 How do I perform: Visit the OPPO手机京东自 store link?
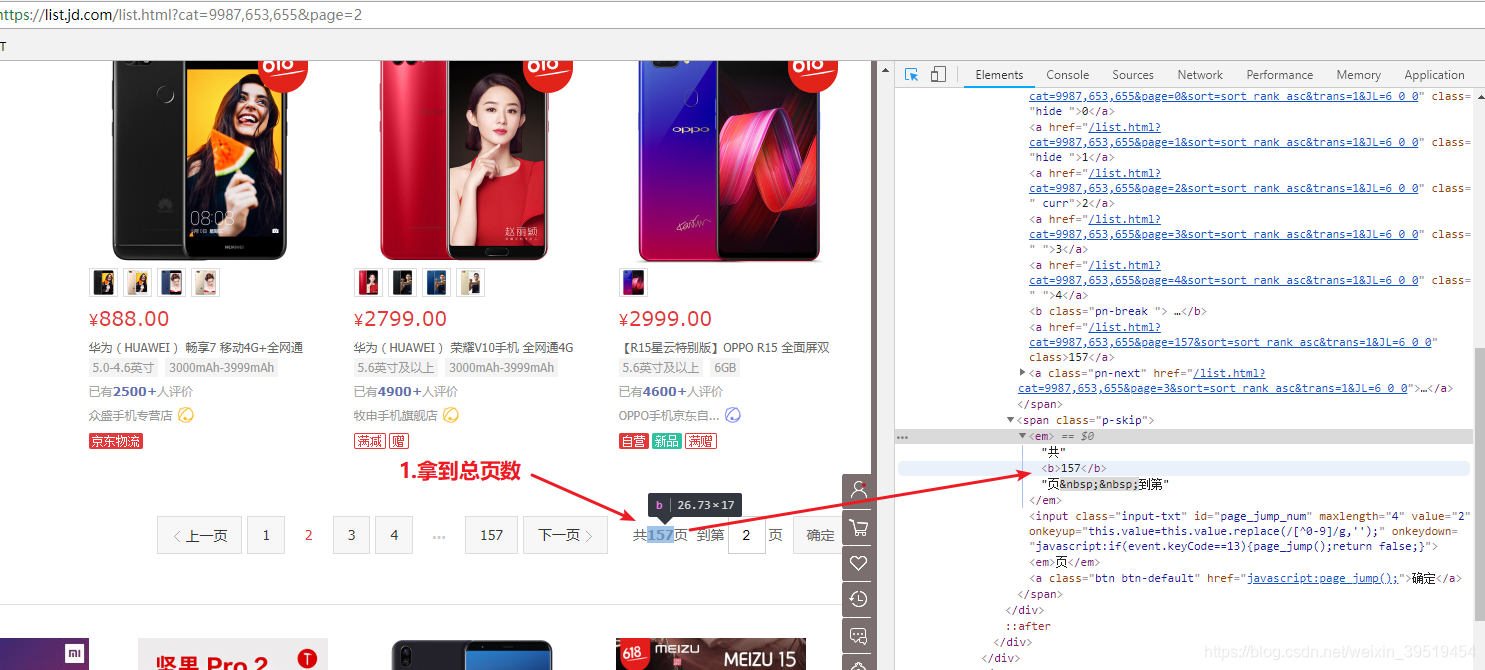click(x=669, y=415)
